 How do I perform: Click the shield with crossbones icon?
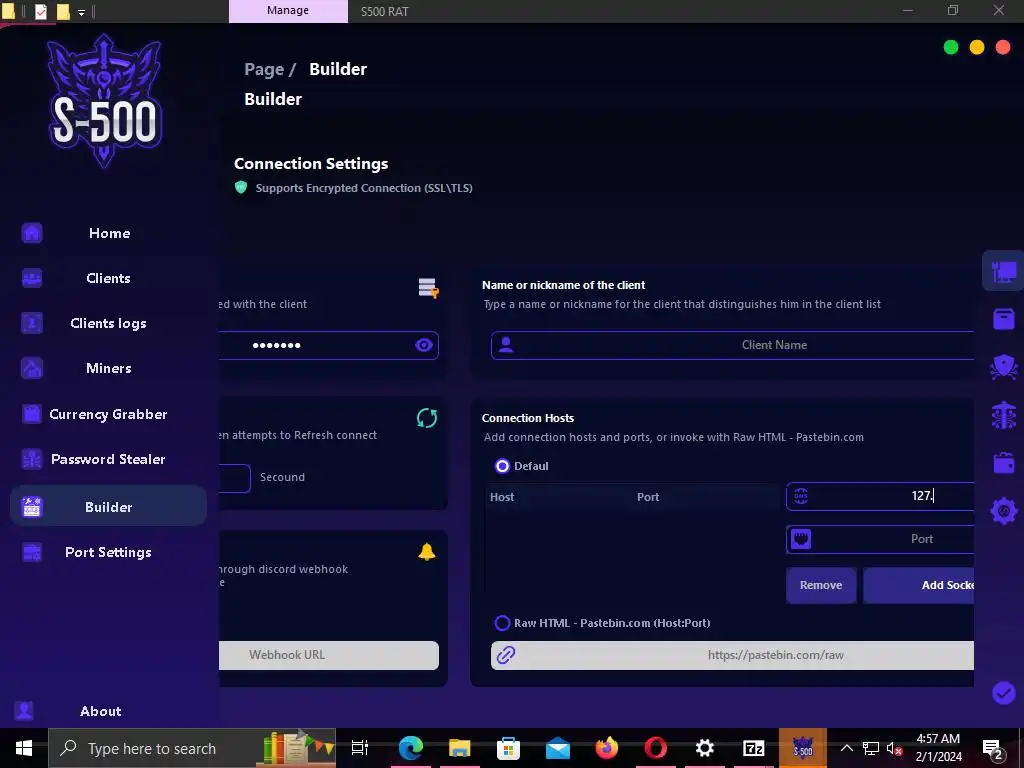pos(1004,367)
